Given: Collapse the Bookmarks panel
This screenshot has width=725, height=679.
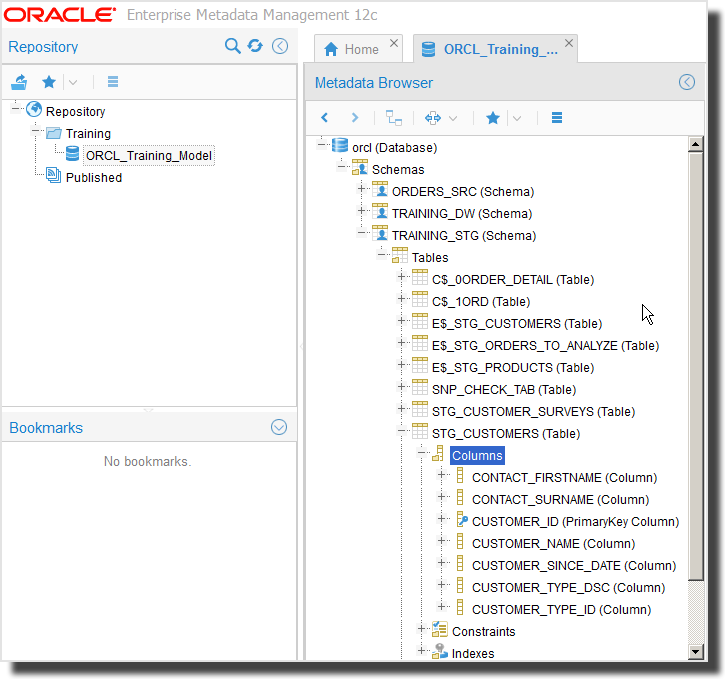Looking at the screenshot, I should coord(279,427).
